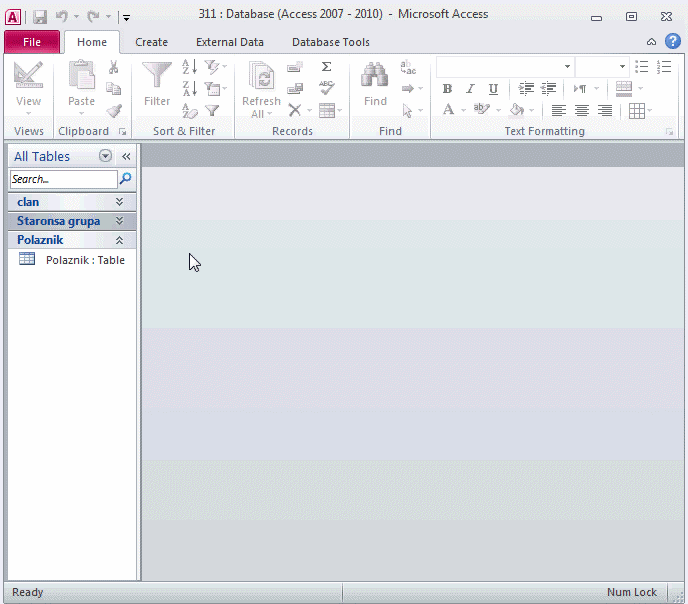Open the background fill color bucket

pyautogui.click(x=516, y=110)
